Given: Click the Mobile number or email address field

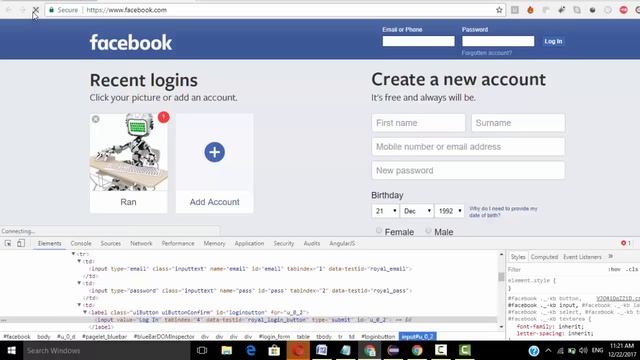Looking at the screenshot, I should point(468,147).
